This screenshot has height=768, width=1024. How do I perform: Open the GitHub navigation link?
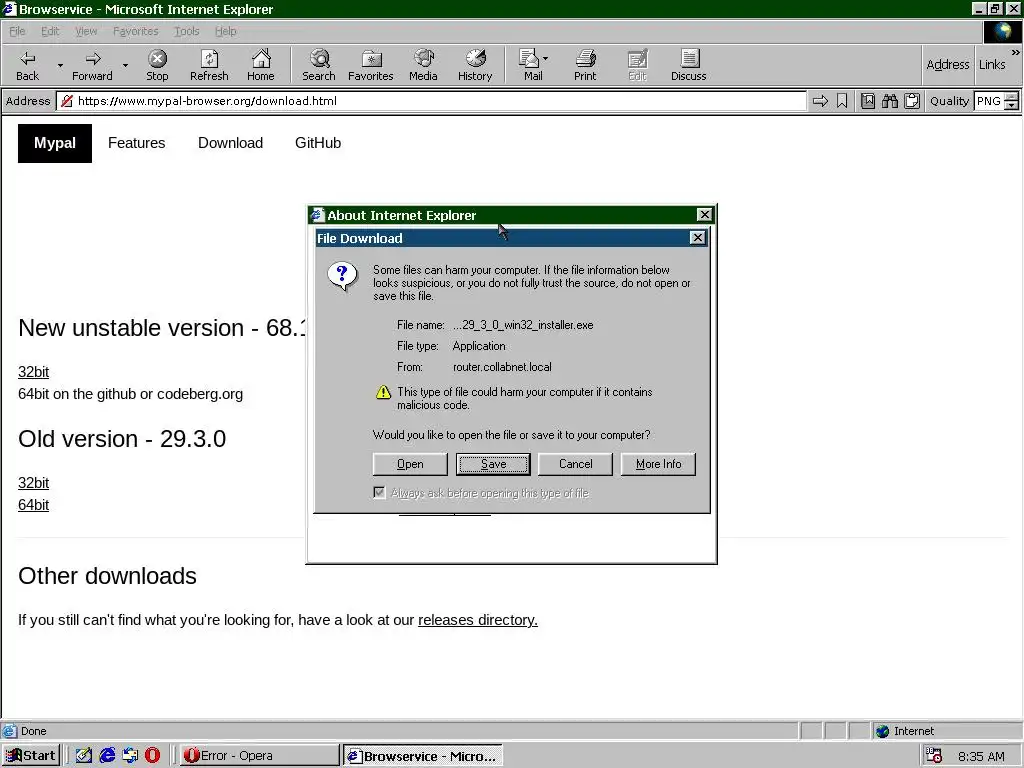pos(318,143)
